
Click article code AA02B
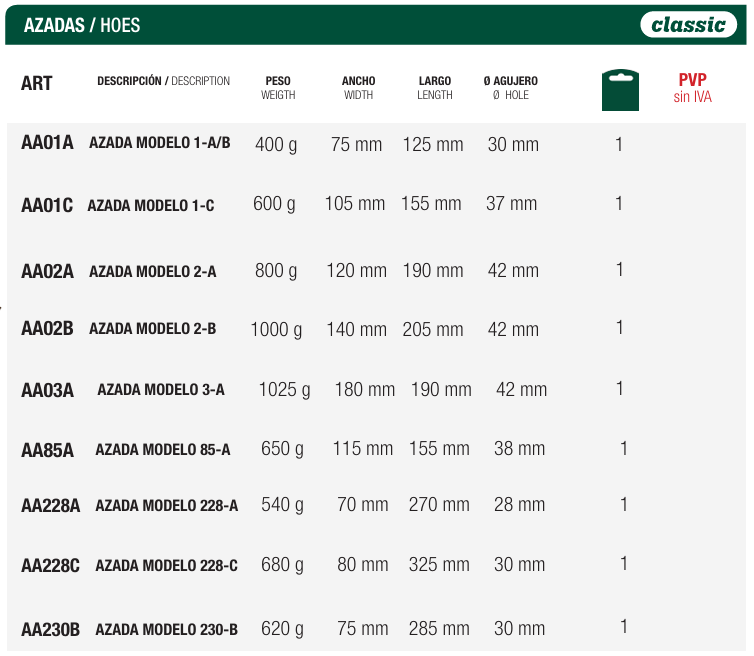47,328
